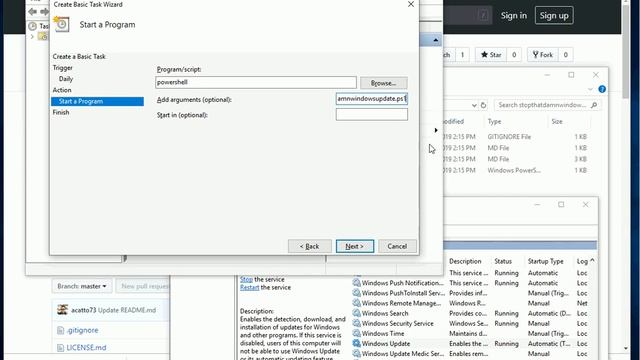The image size is (640, 360).
Task: Click Next in the task wizard
Action: [x=355, y=246]
